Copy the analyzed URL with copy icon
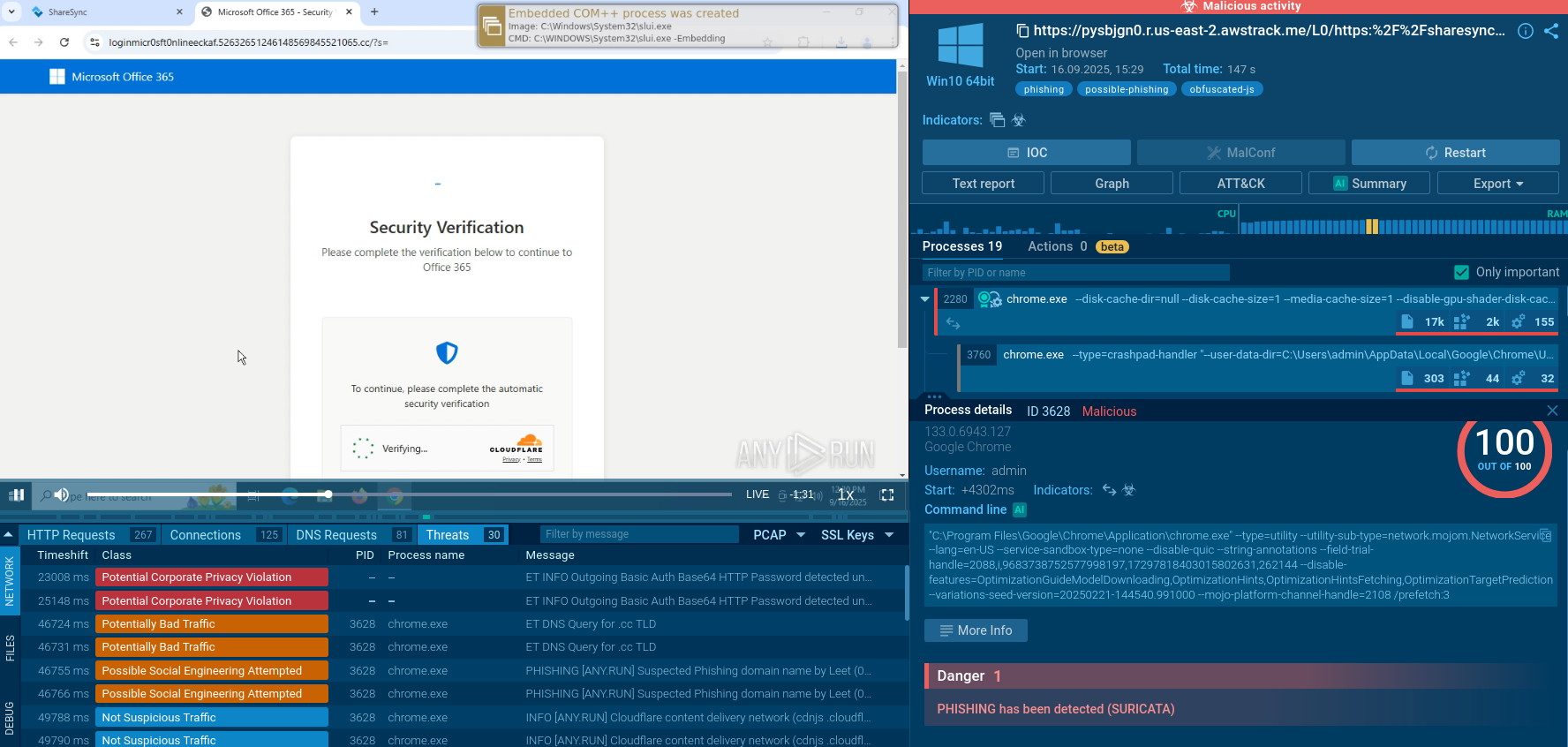The image size is (1568, 747). (1022, 31)
